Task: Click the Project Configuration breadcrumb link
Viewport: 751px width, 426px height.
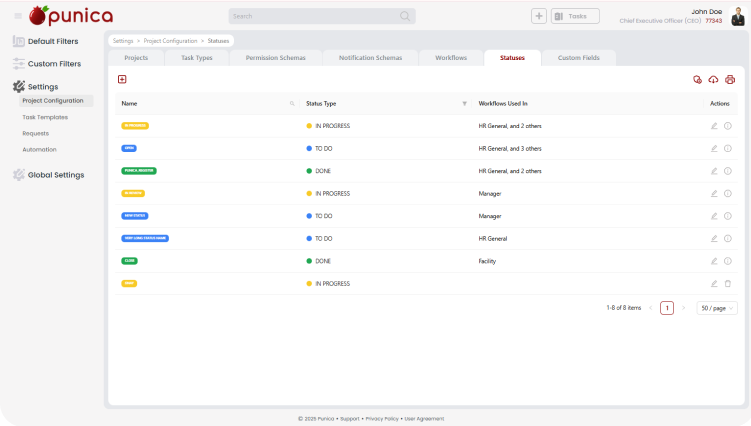Action: coord(171,41)
